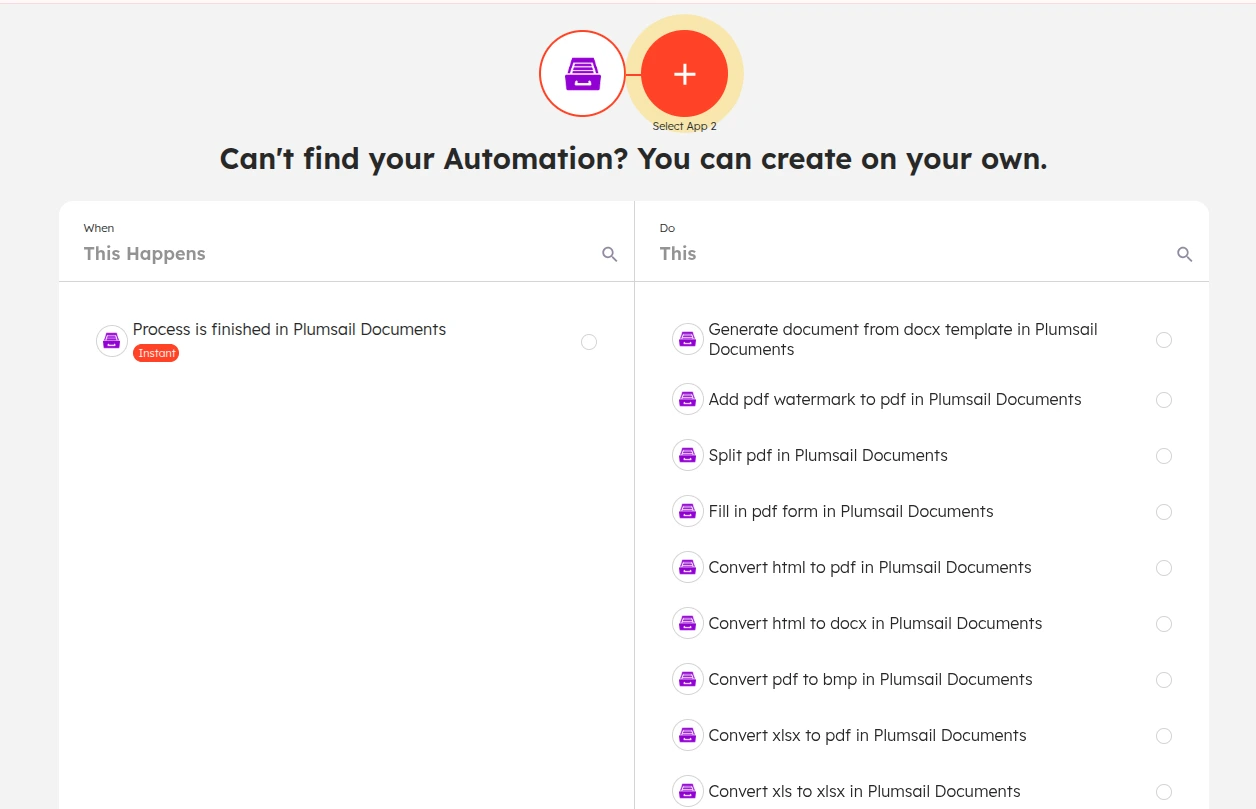The height and width of the screenshot is (809, 1256).
Task: Click text Convert html to docx
Action: coord(875,624)
